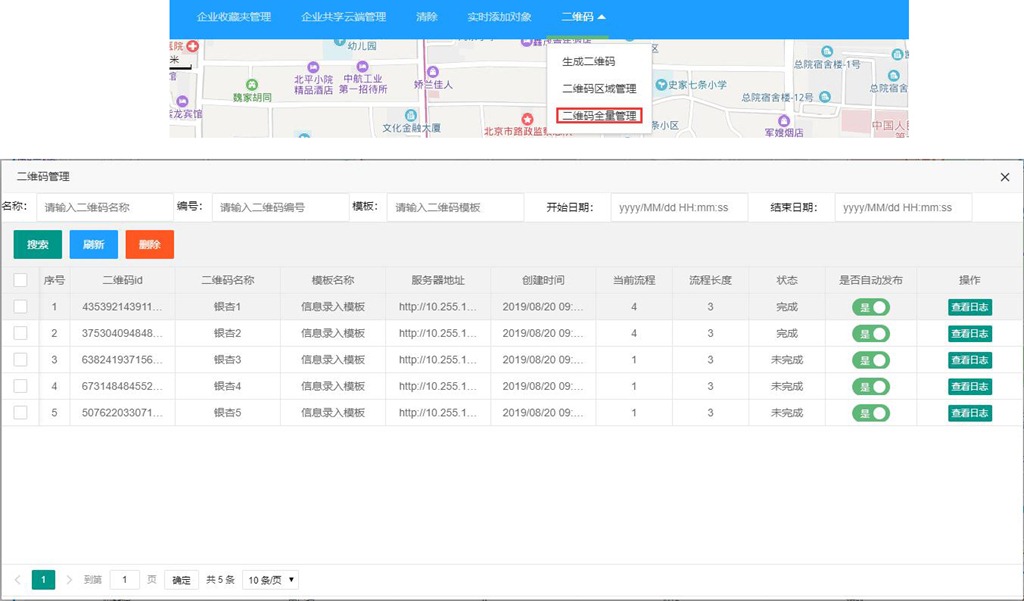The image size is (1024, 601).
Task: Check the select-all checkbox in table header
Action: (20, 281)
